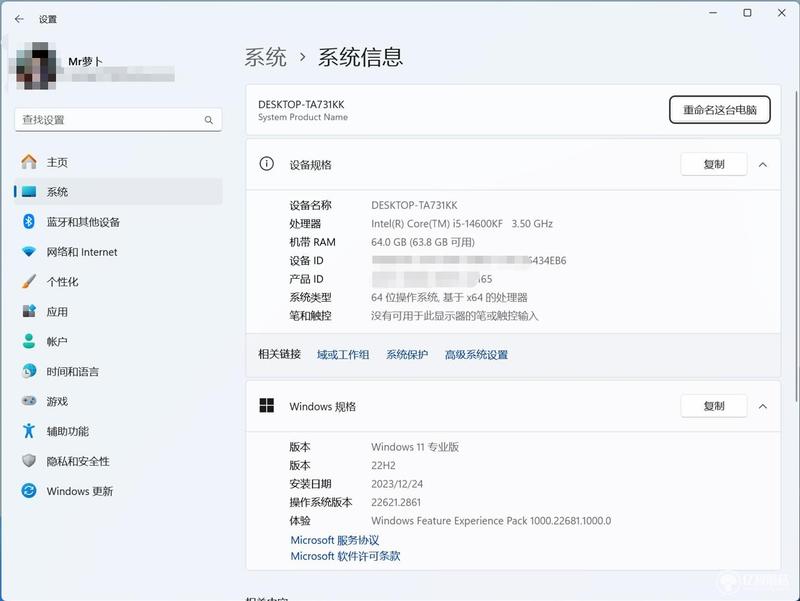Click RAM value 64.0 GB
The width and height of the screenshot is (800, 601).
coord(423,242)
